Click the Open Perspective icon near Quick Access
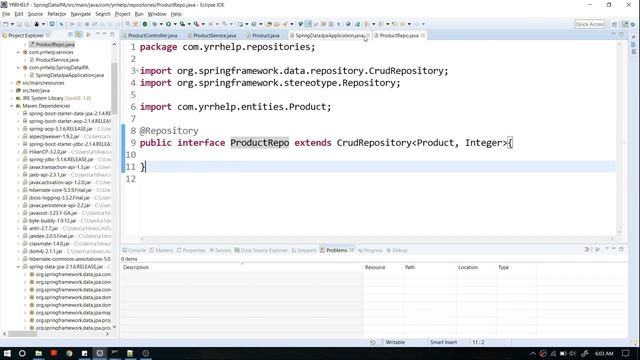 click(x=614, y=24)
